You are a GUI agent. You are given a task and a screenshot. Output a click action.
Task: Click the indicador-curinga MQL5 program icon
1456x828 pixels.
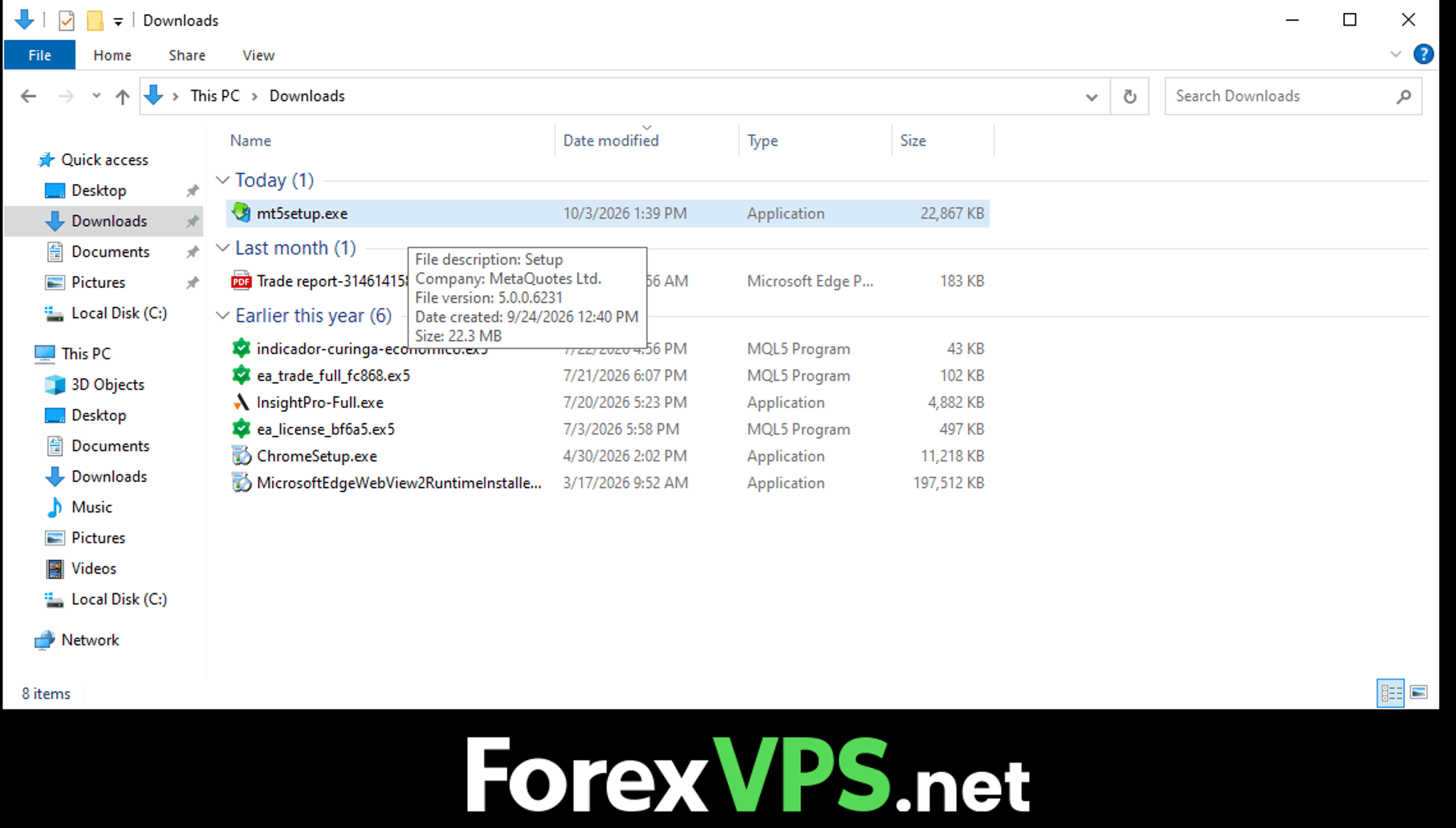tap(241, 348)
